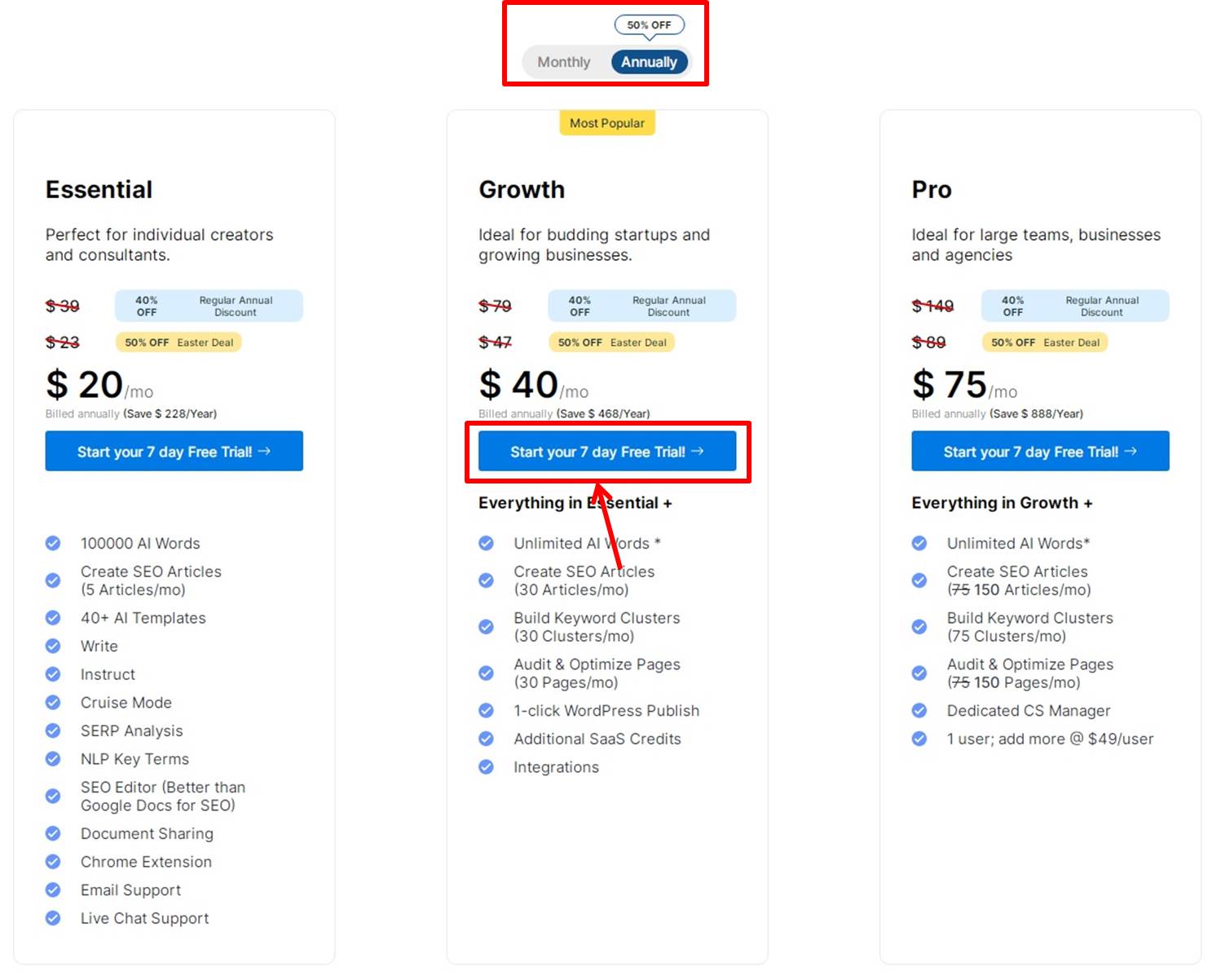Click the 50% OFF tooltip badge

(650, 25)
